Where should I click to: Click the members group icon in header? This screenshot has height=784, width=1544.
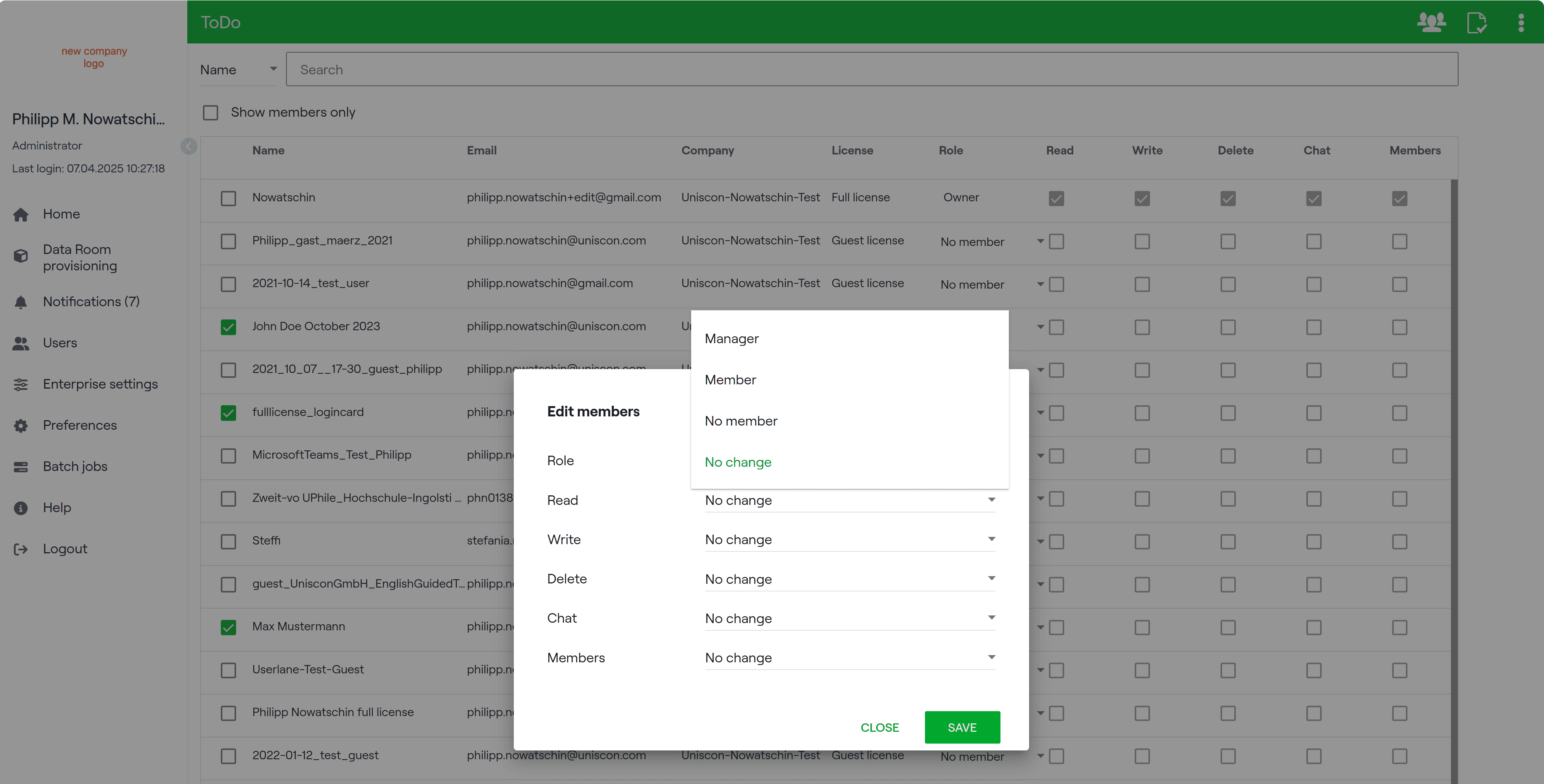pos(1431,23)
